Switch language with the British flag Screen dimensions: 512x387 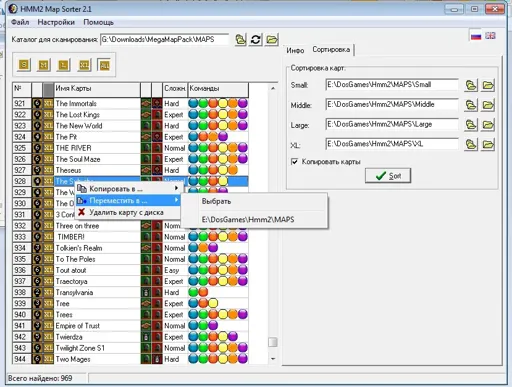[x=490, y=35]
